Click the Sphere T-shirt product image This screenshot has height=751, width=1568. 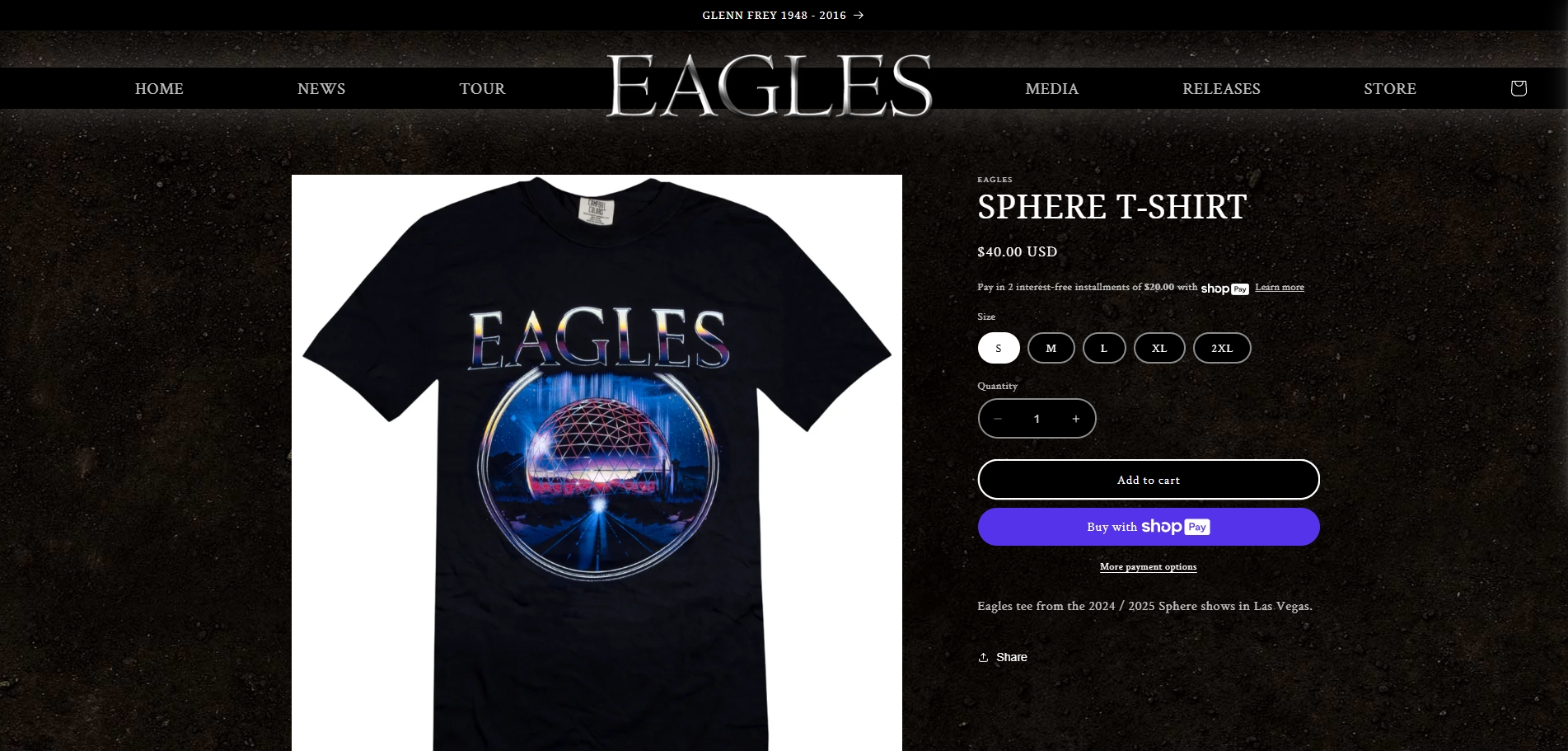pos(597,462)
